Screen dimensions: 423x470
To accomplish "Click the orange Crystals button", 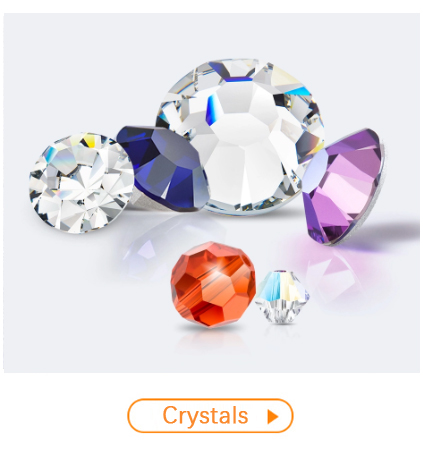I will tap(210, 415).
